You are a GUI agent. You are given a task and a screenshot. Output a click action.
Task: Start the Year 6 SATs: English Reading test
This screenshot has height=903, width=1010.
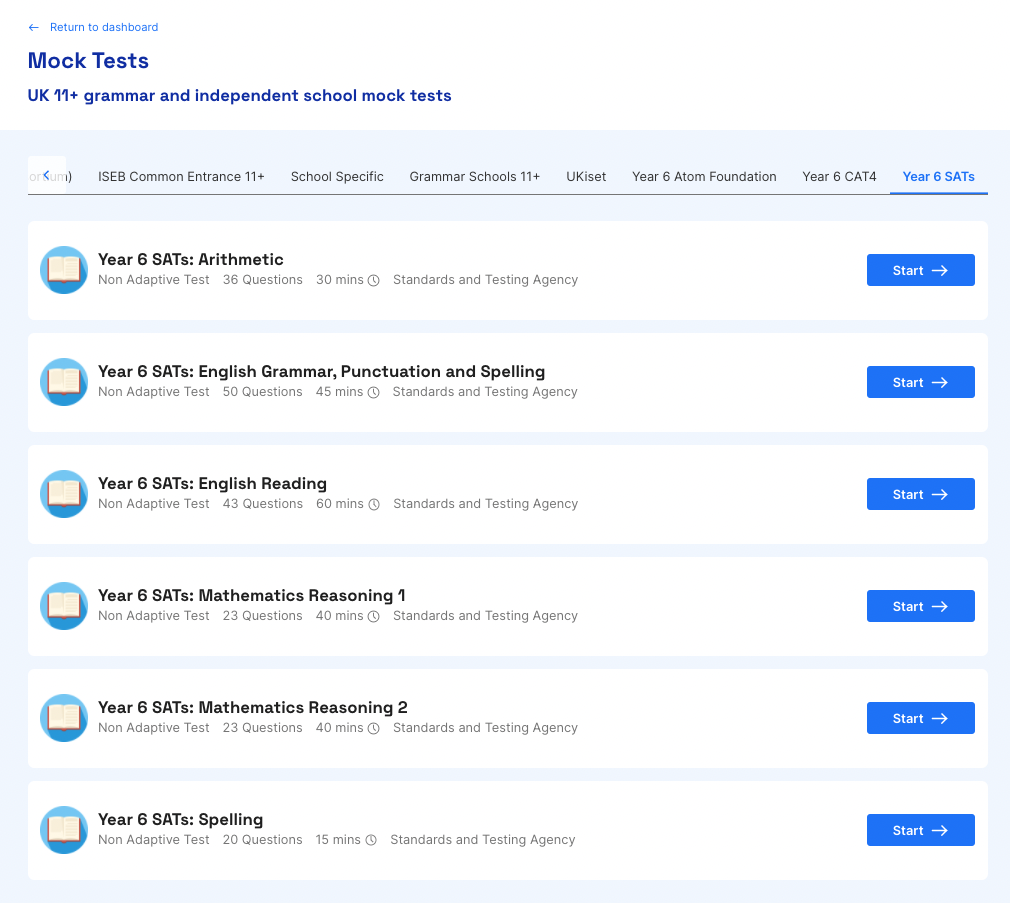point(920,494)
